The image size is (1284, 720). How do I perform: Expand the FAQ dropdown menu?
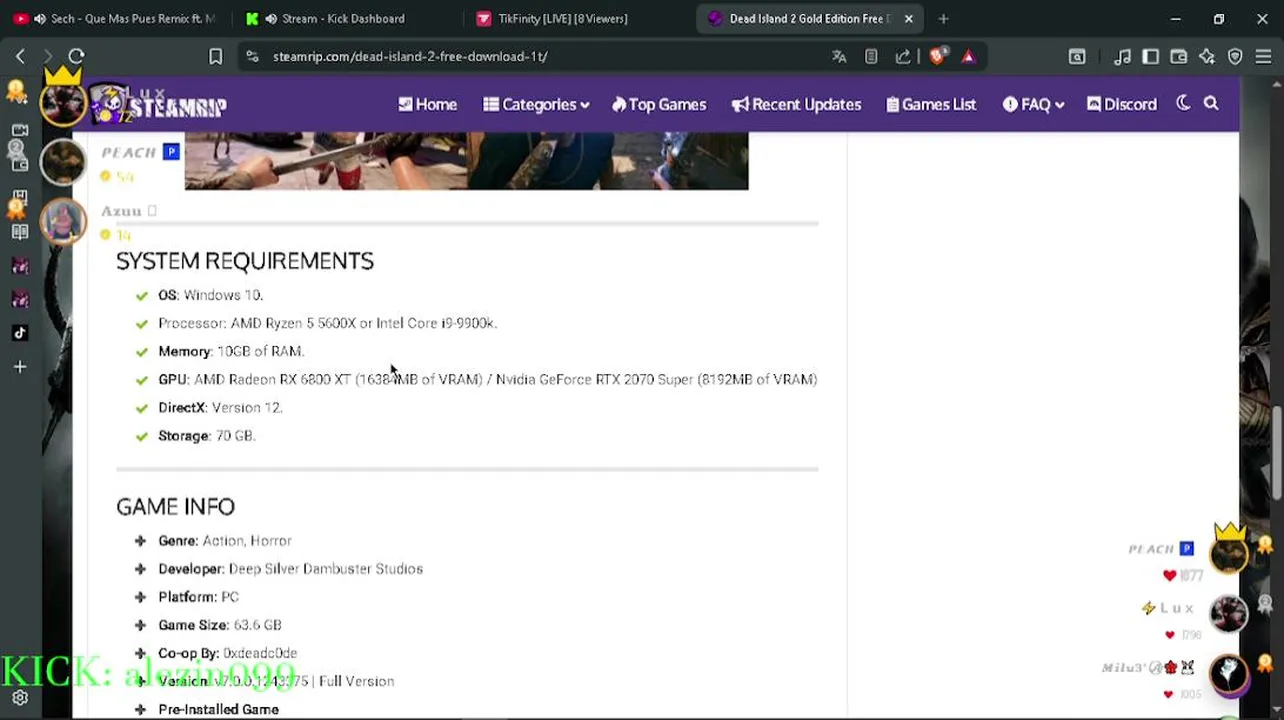pyautogui.click(x=1033, y=104)
